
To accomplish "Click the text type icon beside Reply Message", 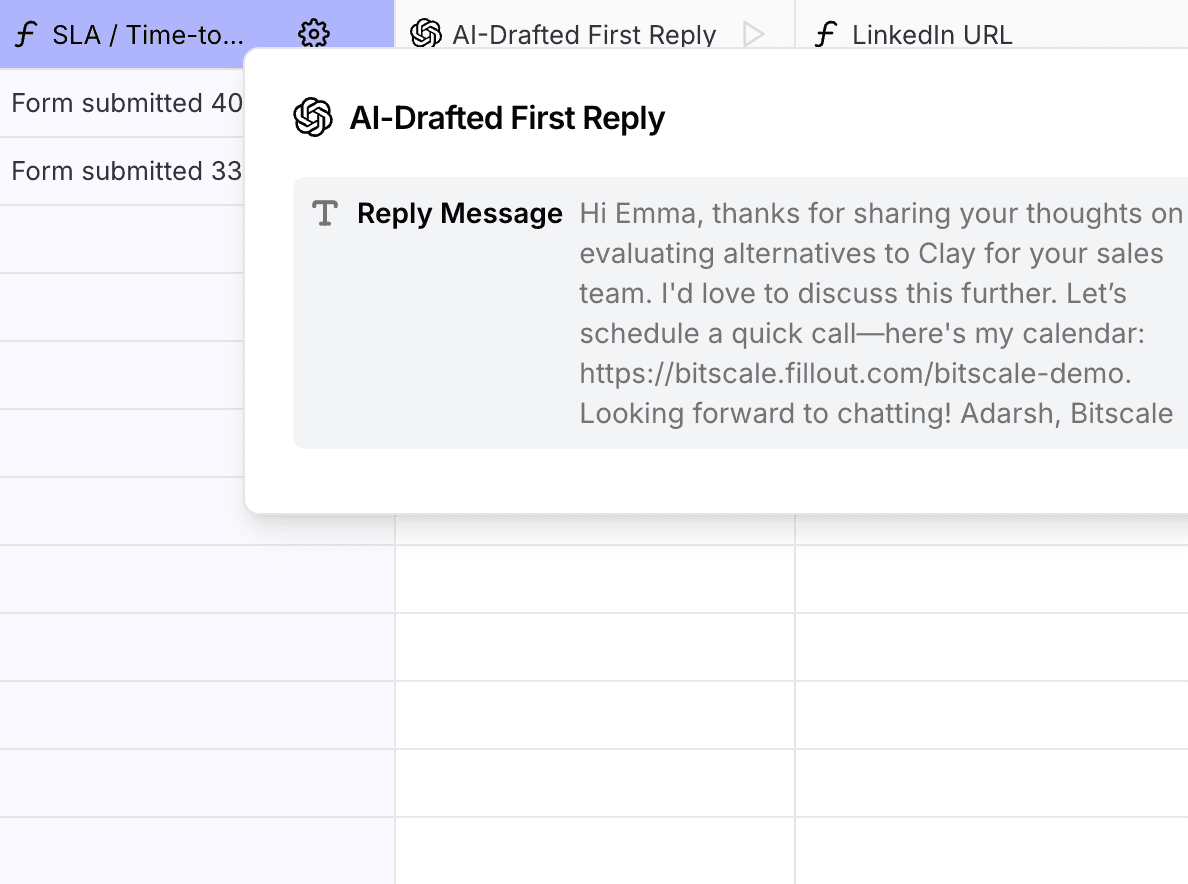I will [325, 214].
